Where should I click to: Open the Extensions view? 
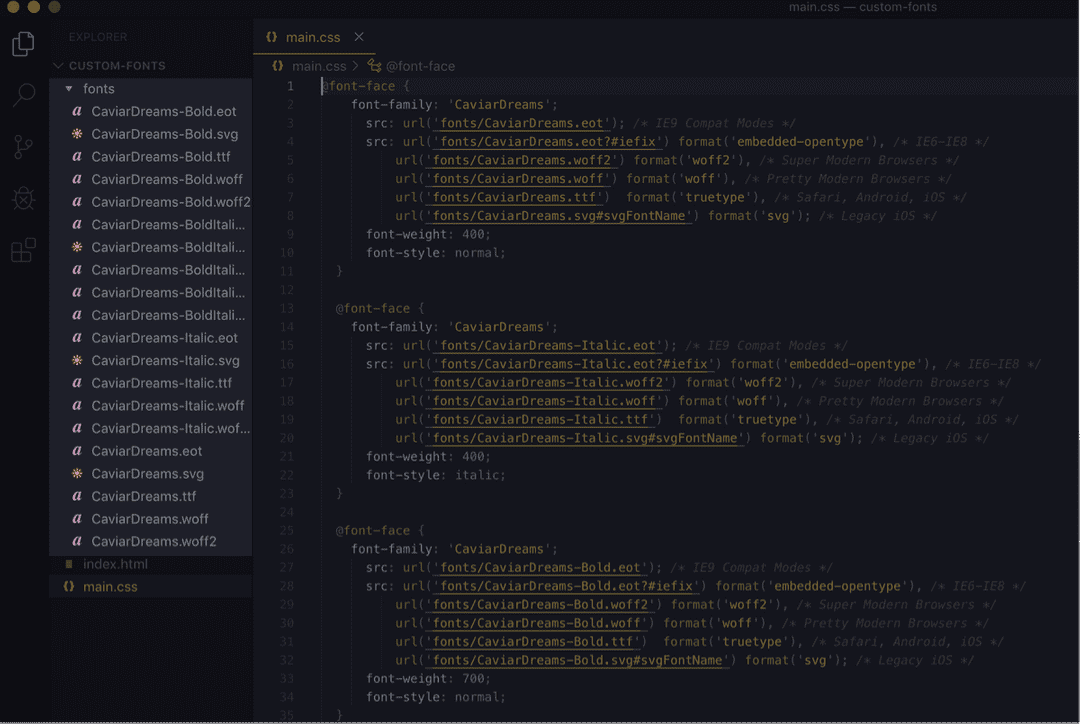click(x=23, y=250)
